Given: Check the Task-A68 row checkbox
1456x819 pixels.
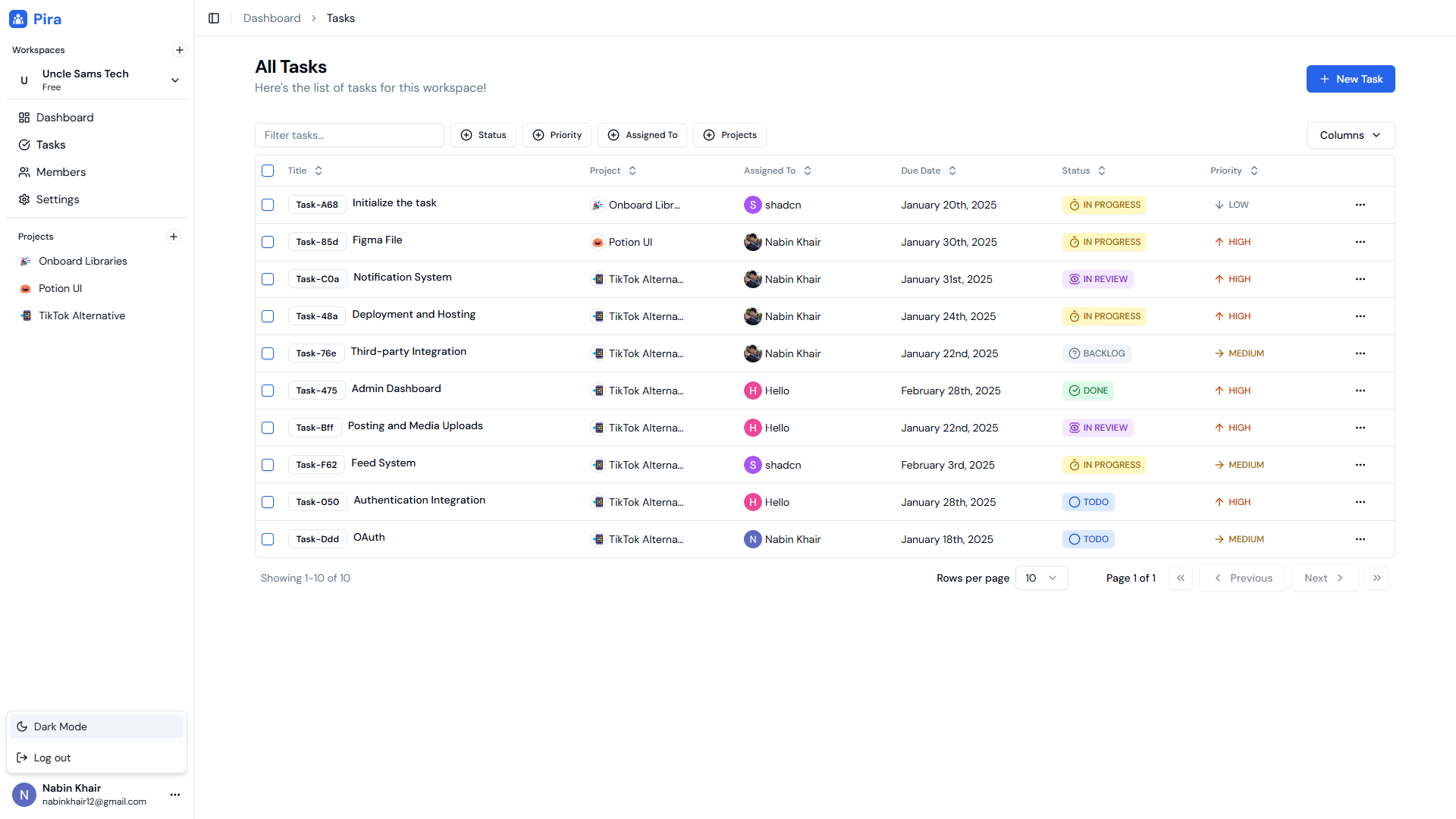Looking at the screenshot, I should pyautogui.click(x=268, y=205).
